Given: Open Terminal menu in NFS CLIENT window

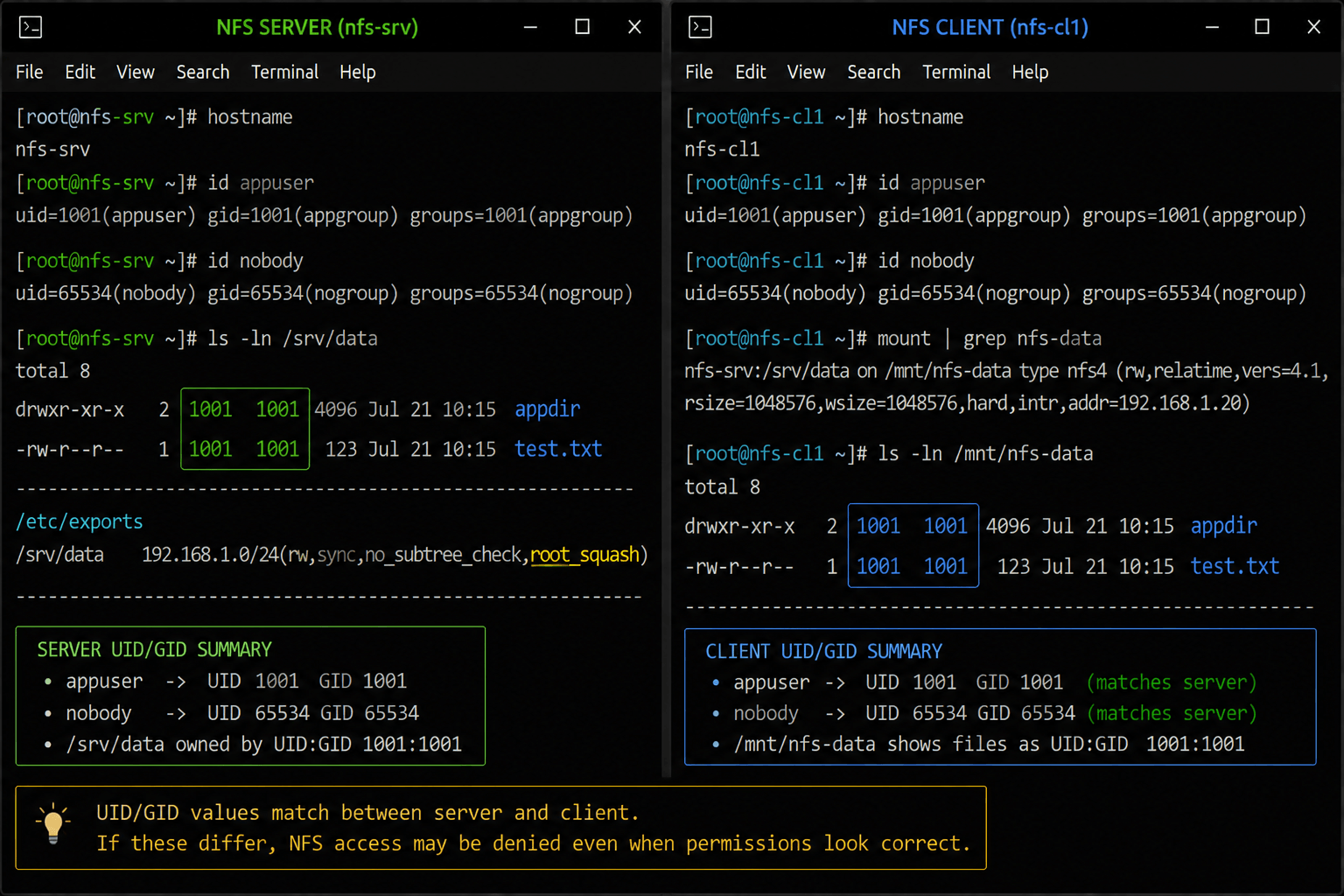Looking at the screenshot, I should [x=955, y=72].
